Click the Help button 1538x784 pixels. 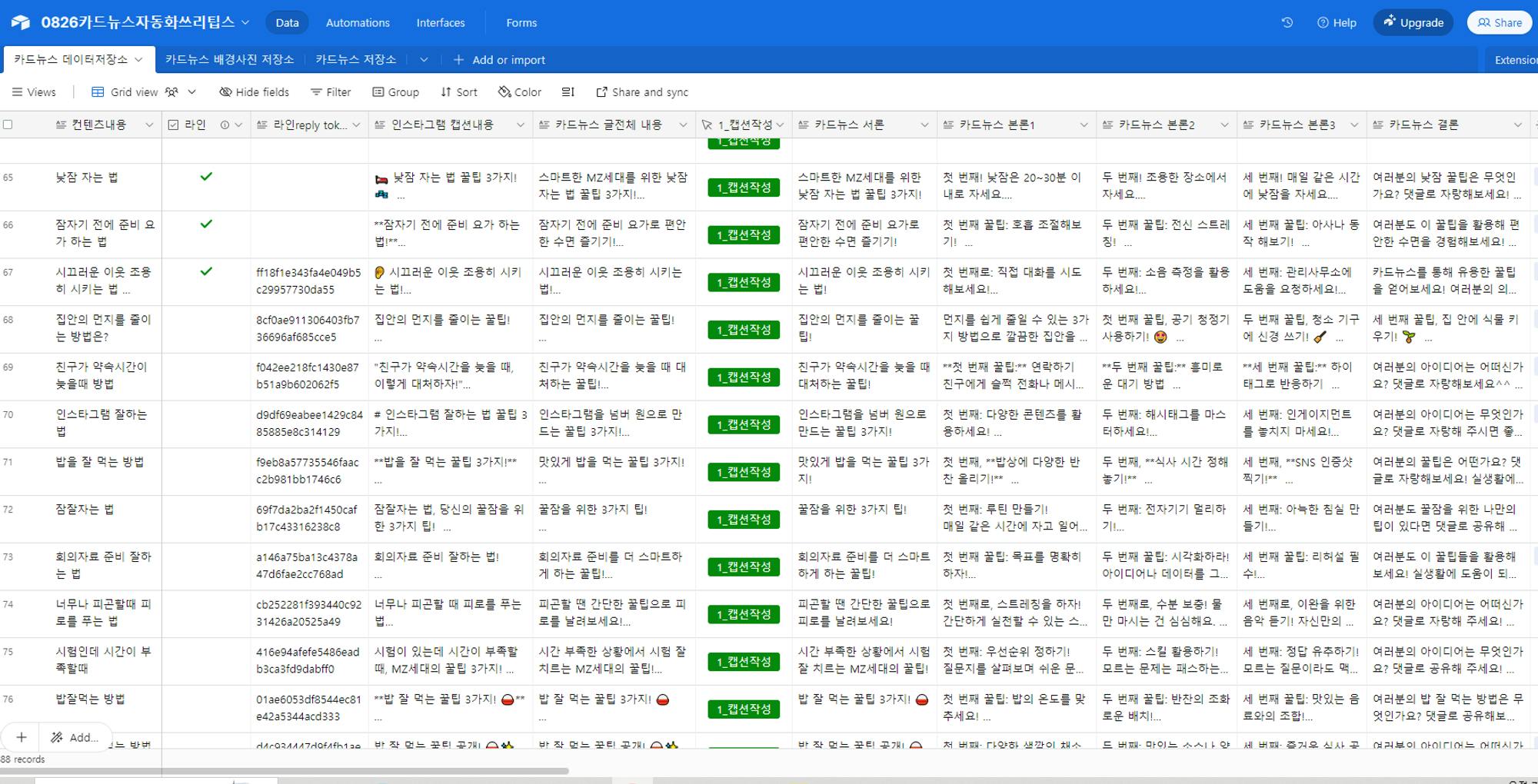click(1337, 23)
